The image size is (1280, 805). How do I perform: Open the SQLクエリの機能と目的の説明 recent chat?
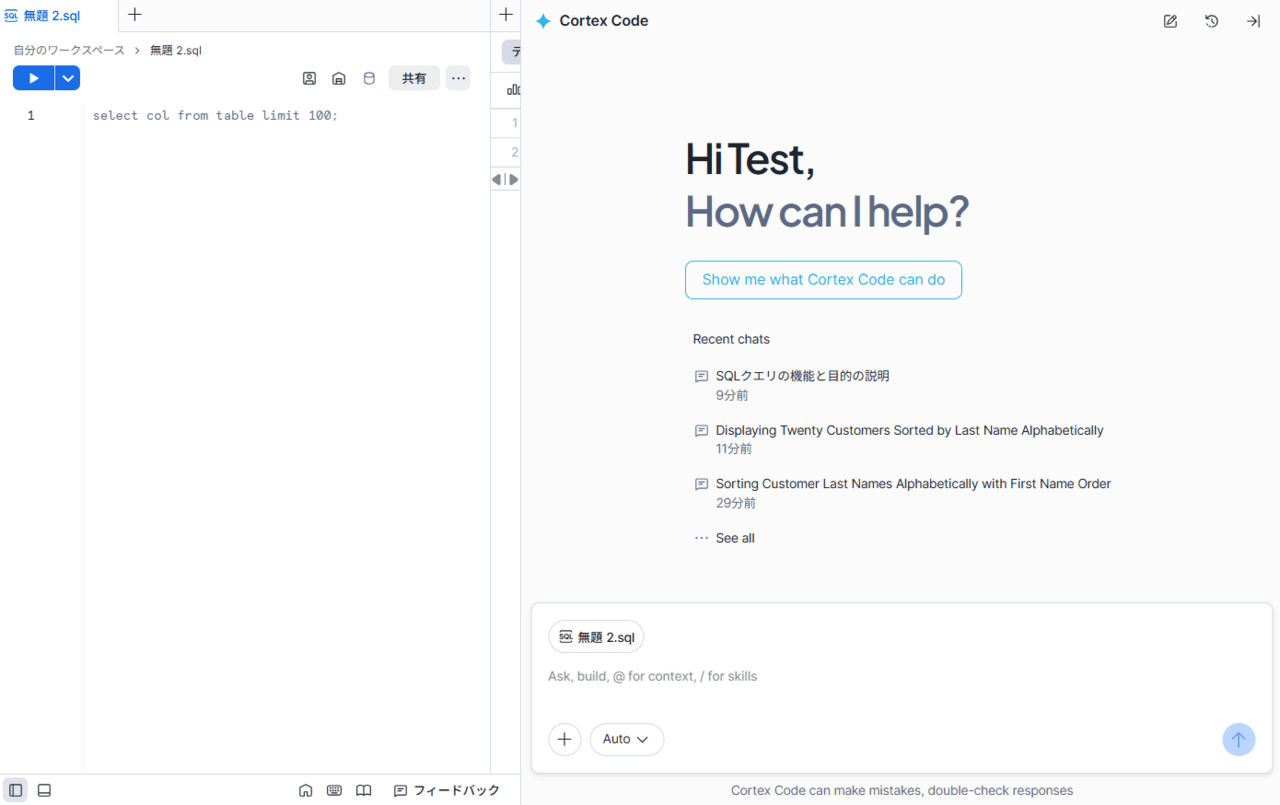pos(802,376)
